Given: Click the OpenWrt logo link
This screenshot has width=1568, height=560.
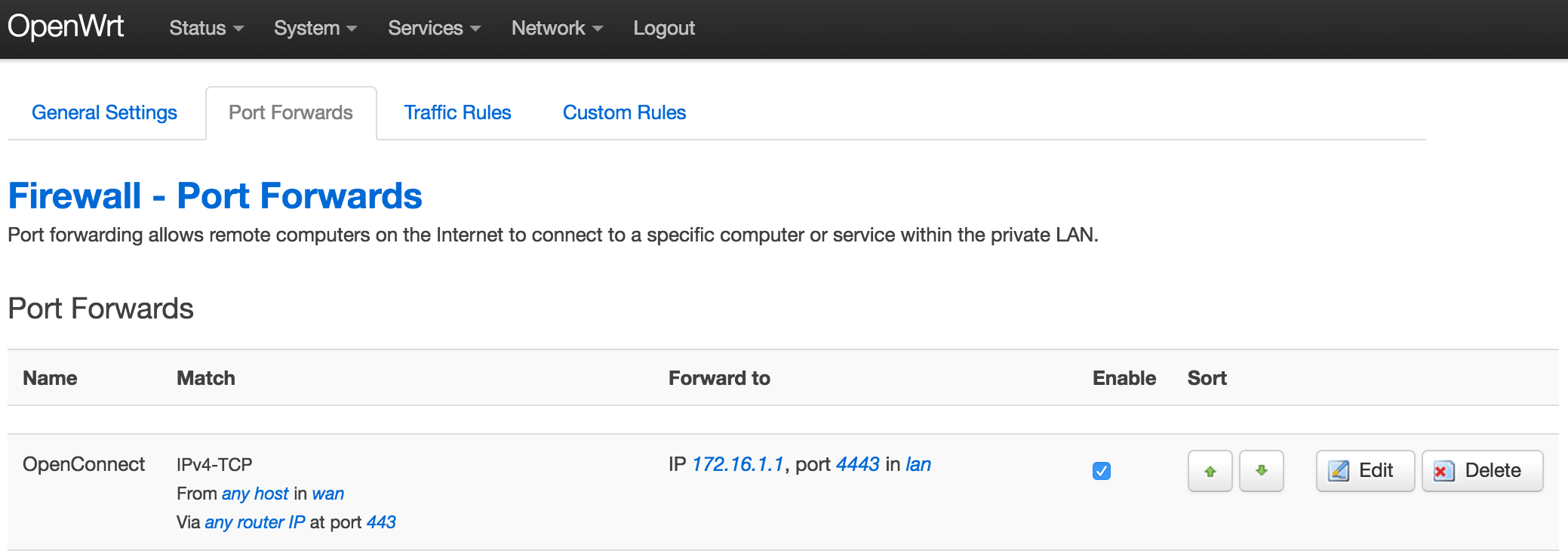Looking at the screenshot, I should tap(66, 26).
